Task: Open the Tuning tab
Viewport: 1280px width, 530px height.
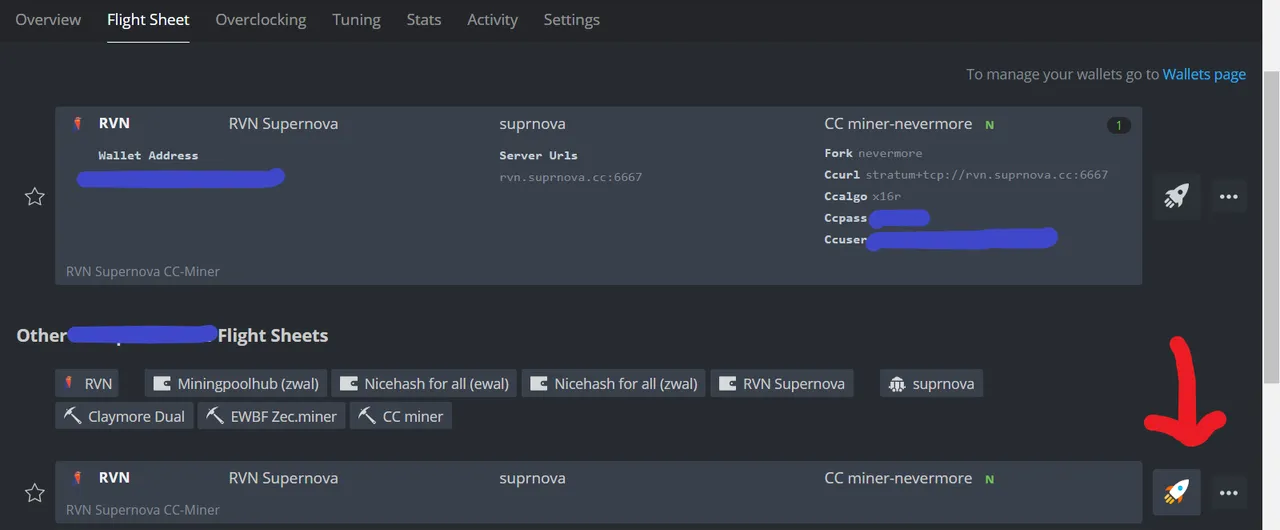Action: [356, 19]
